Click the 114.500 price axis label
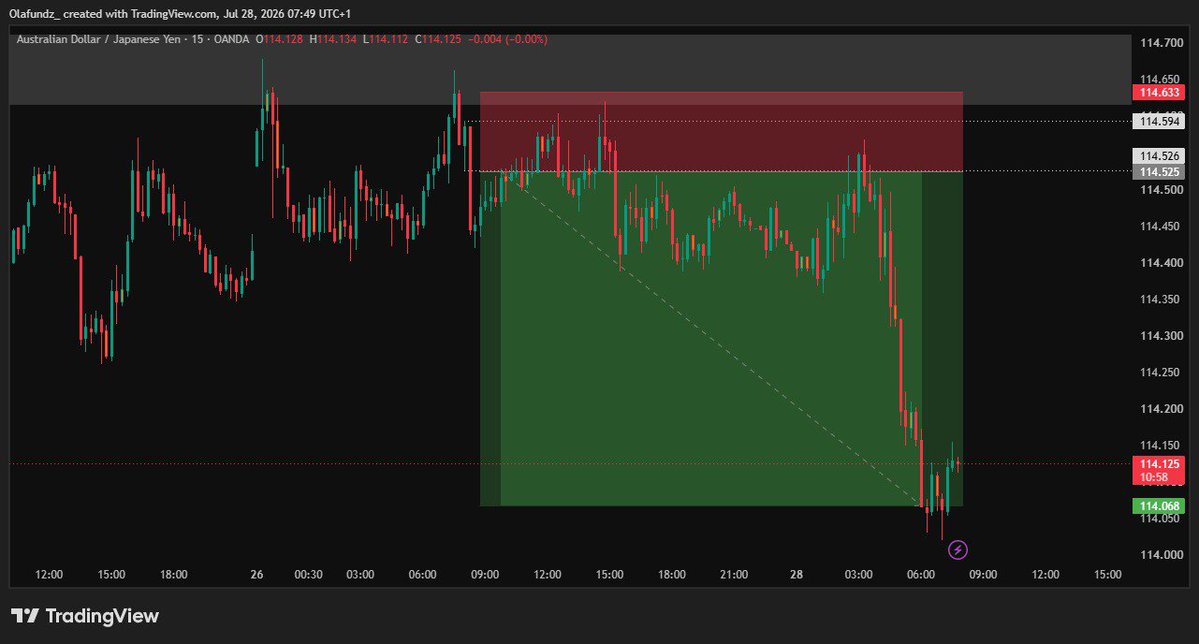The image size is (1199, 644). click(x=1162, y=190)
